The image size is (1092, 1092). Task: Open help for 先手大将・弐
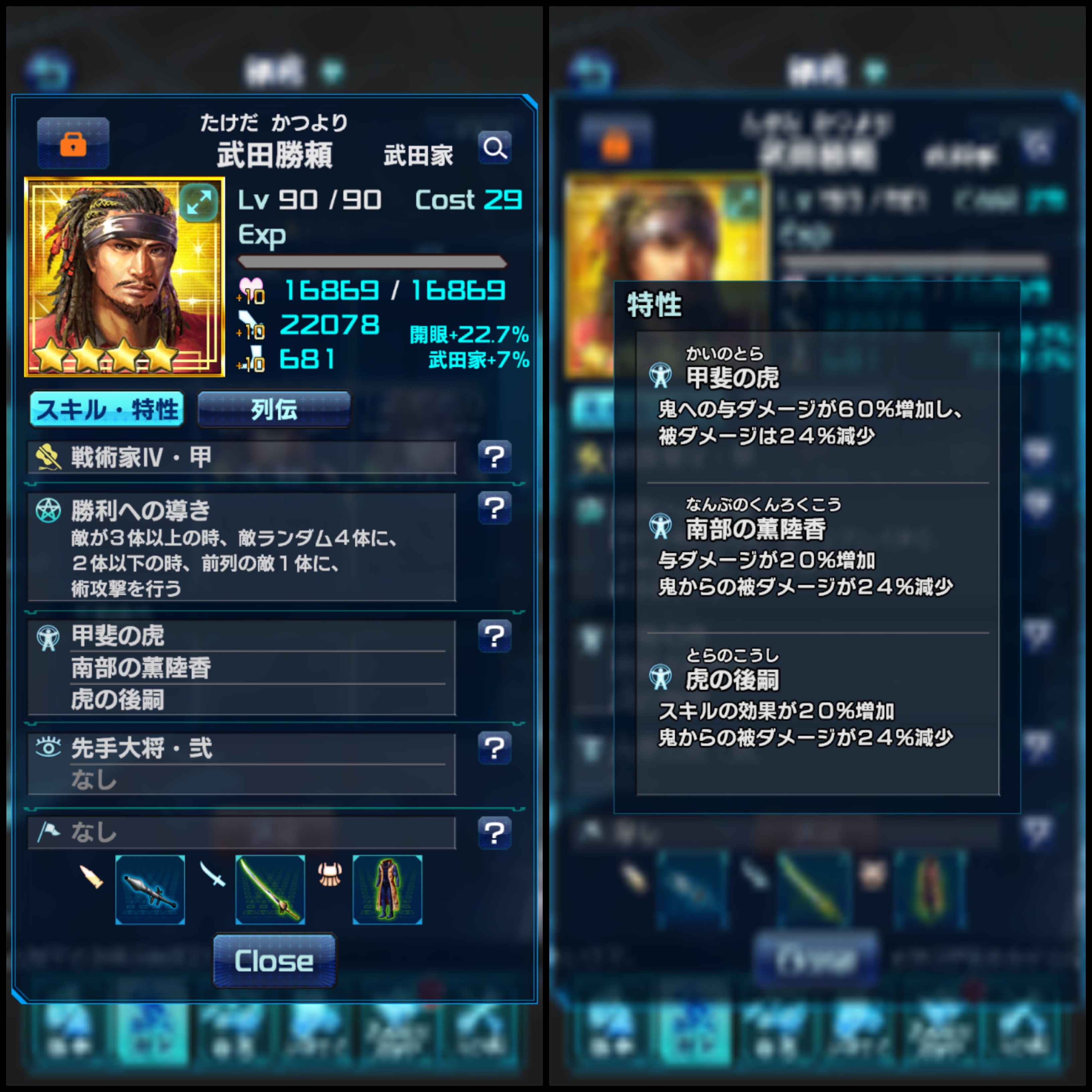[x=494, y=748]
